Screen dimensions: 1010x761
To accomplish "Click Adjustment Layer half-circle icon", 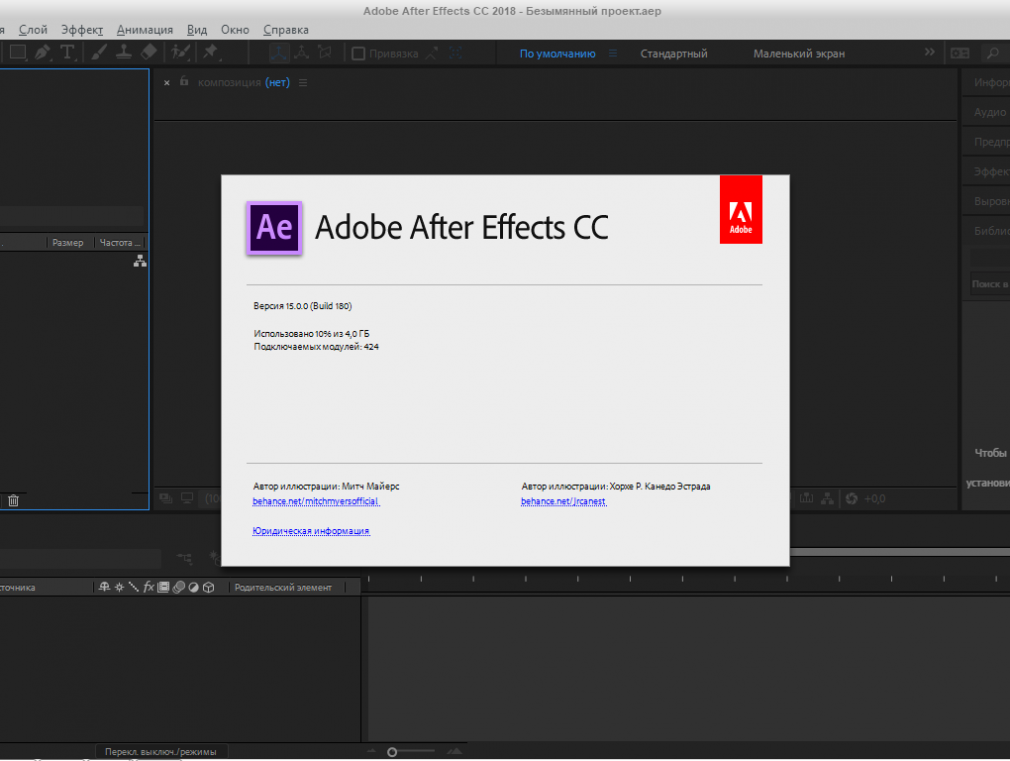I will pyautogui.click(x=193, y=587).
